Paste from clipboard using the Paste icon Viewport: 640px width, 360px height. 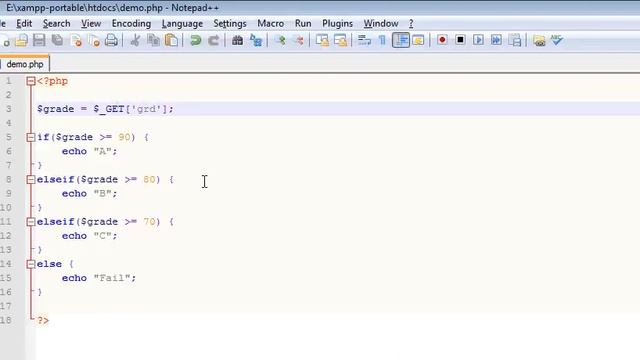click(x=171, y=40)
